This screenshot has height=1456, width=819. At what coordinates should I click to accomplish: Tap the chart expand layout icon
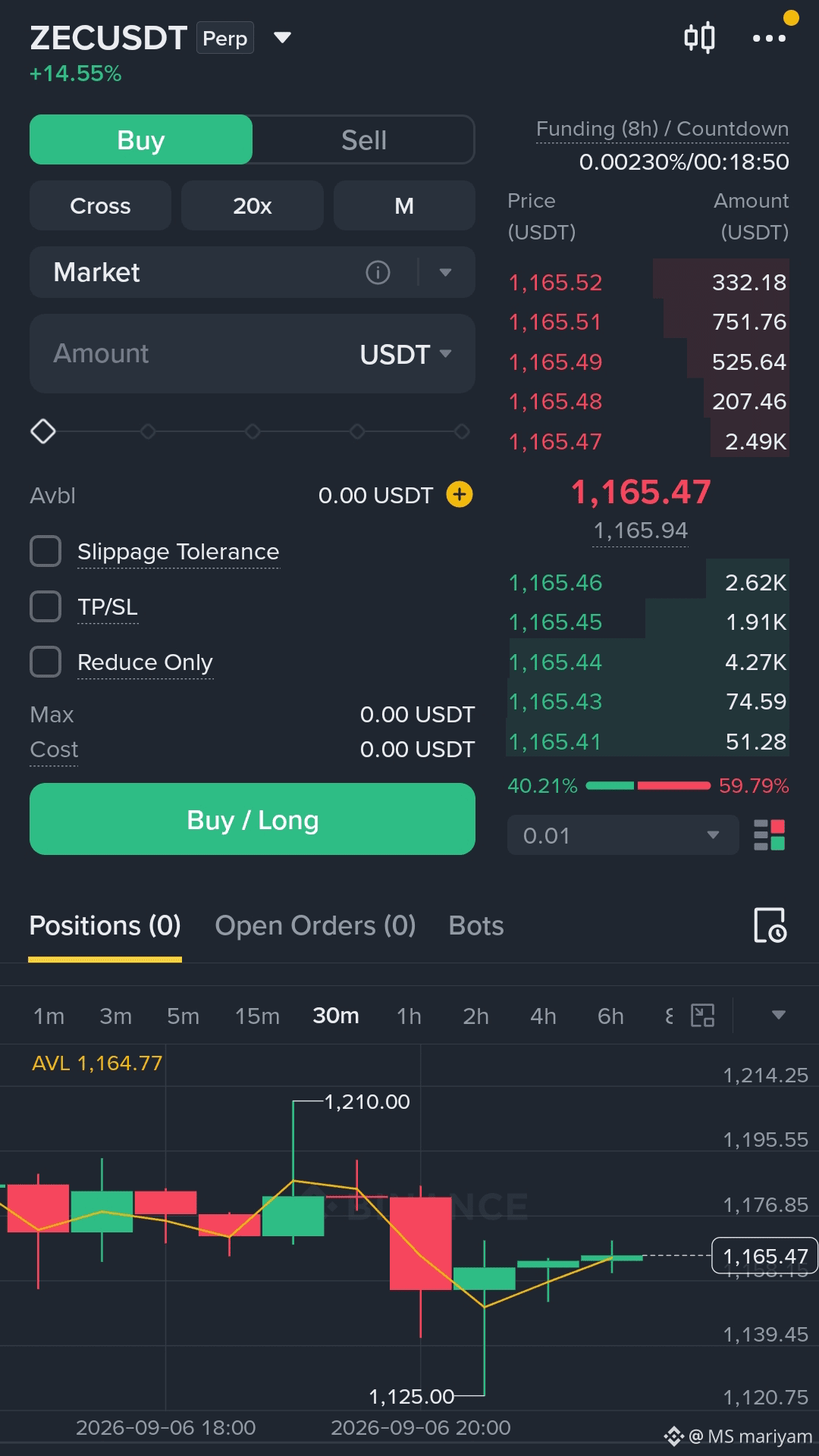(x=703, y=1015)
